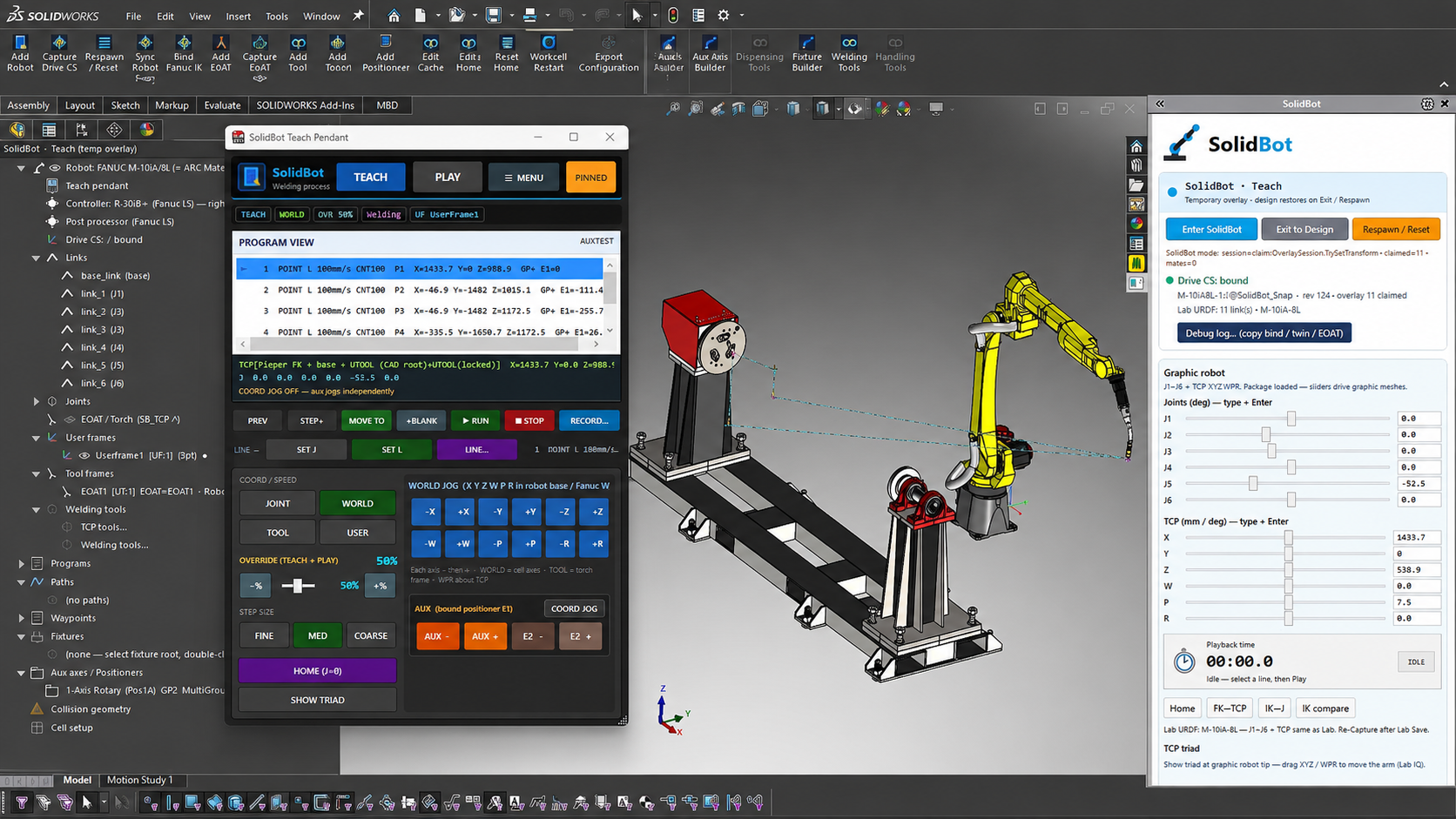Toggle visibility of Userframe1 in tree

tap(84, 455)
